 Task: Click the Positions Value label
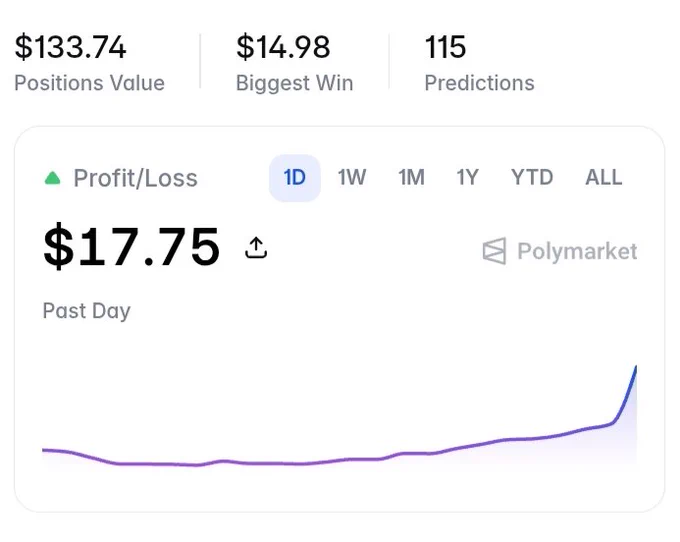point(89,83)
